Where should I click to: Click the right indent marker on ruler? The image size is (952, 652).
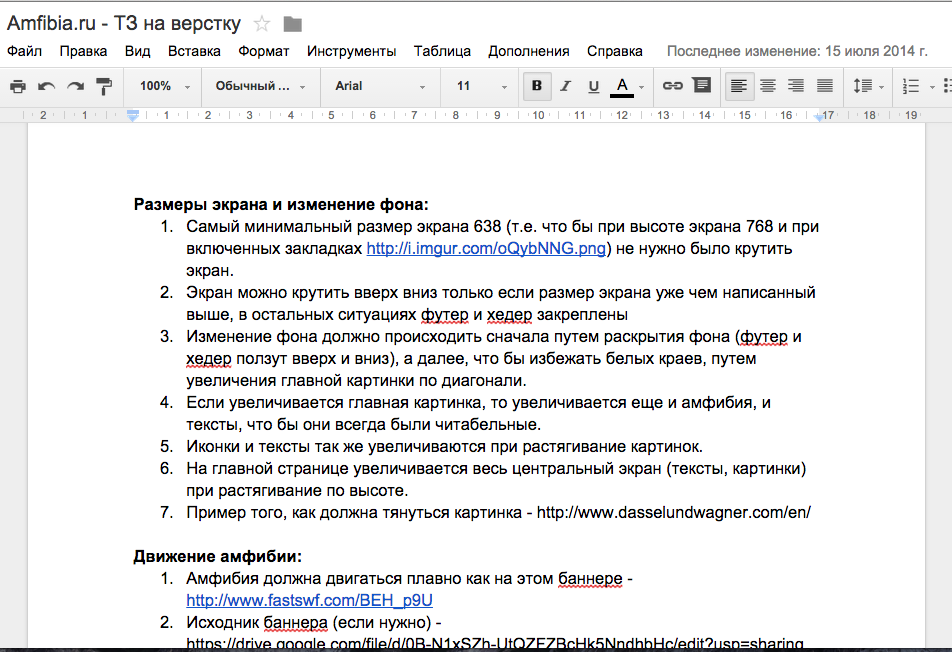(x=820, y=116)
